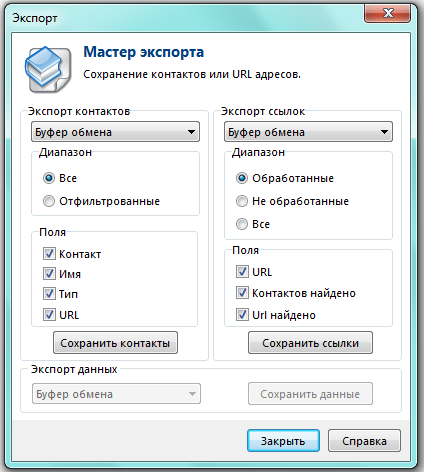Click the Экспорт ссылок group label
Viewport: 424px width, 472px height.
point(263,111)
